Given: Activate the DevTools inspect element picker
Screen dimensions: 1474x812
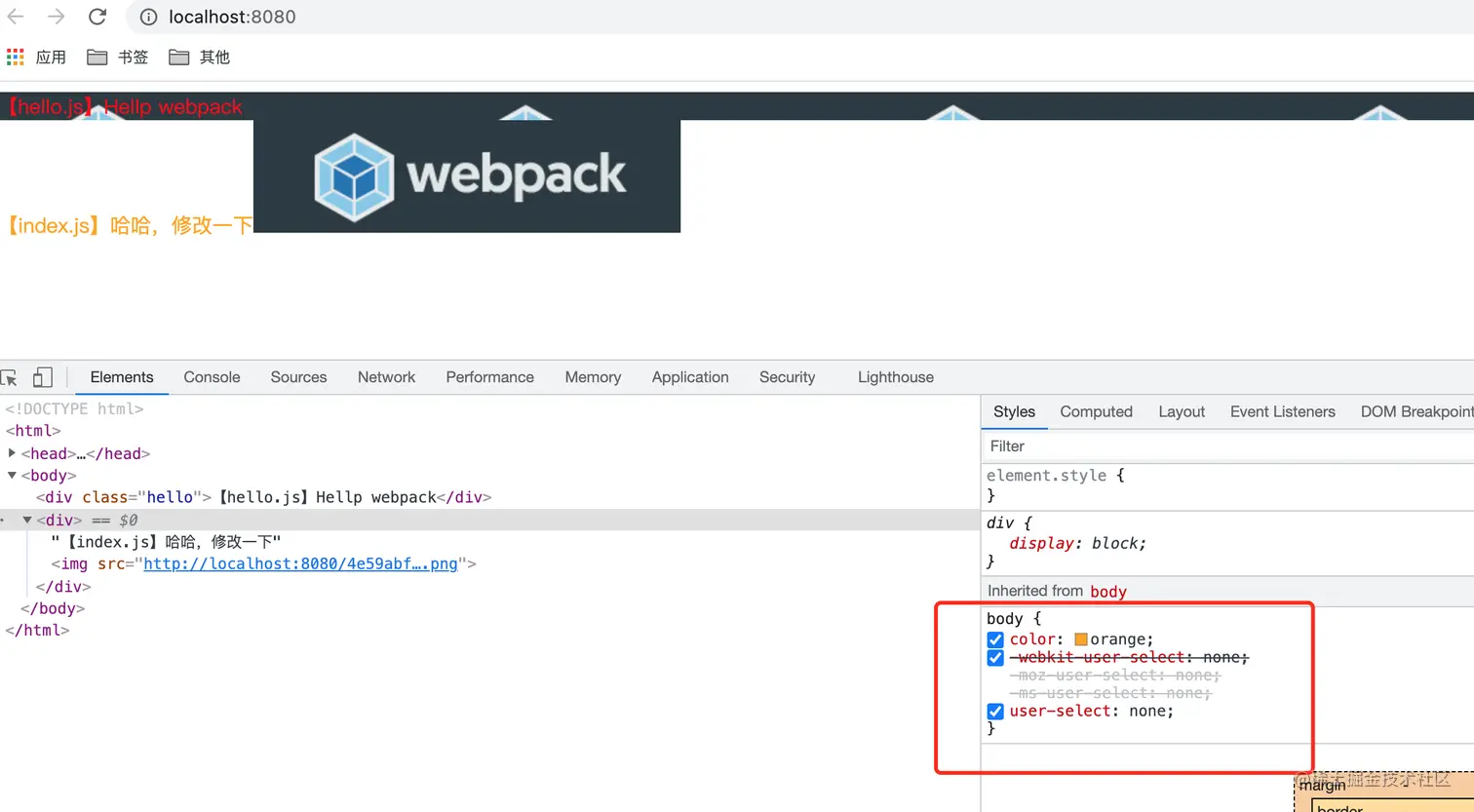Looking at the screenshot, I should pyautogui.click(x=10, y=377).
